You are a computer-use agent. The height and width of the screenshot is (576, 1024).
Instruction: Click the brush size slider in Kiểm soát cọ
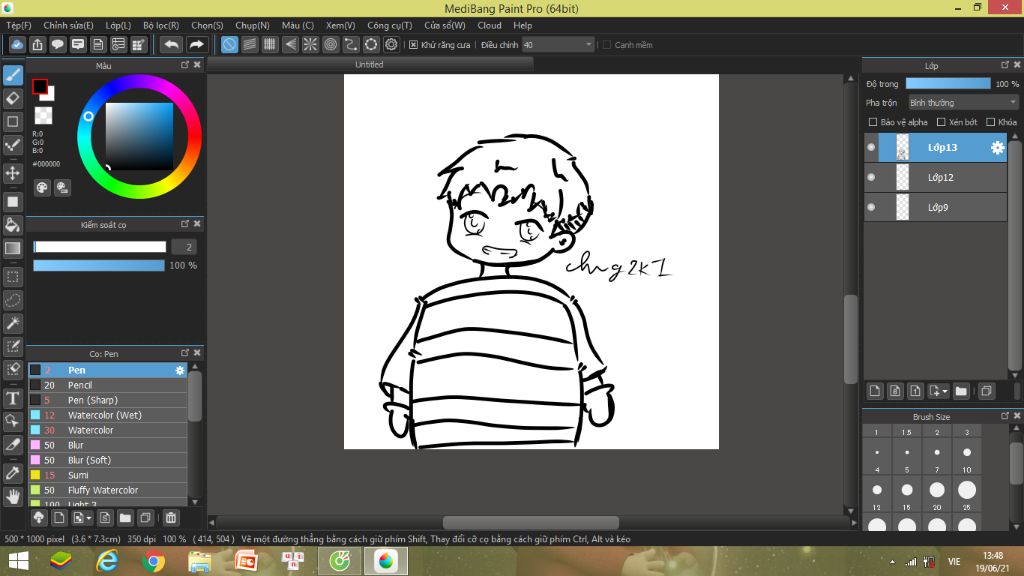pos(99,247)
